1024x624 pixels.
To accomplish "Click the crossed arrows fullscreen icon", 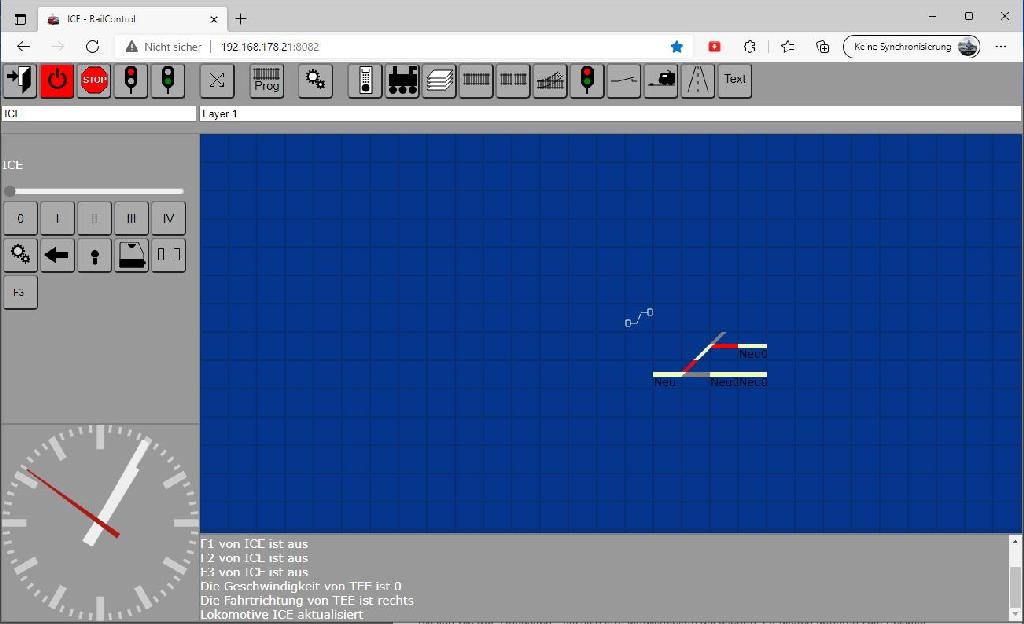I will (217, 80).
